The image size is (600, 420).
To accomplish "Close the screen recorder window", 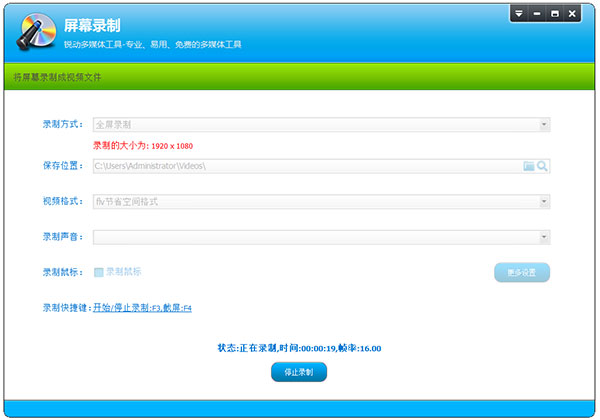I will point(572,14).
